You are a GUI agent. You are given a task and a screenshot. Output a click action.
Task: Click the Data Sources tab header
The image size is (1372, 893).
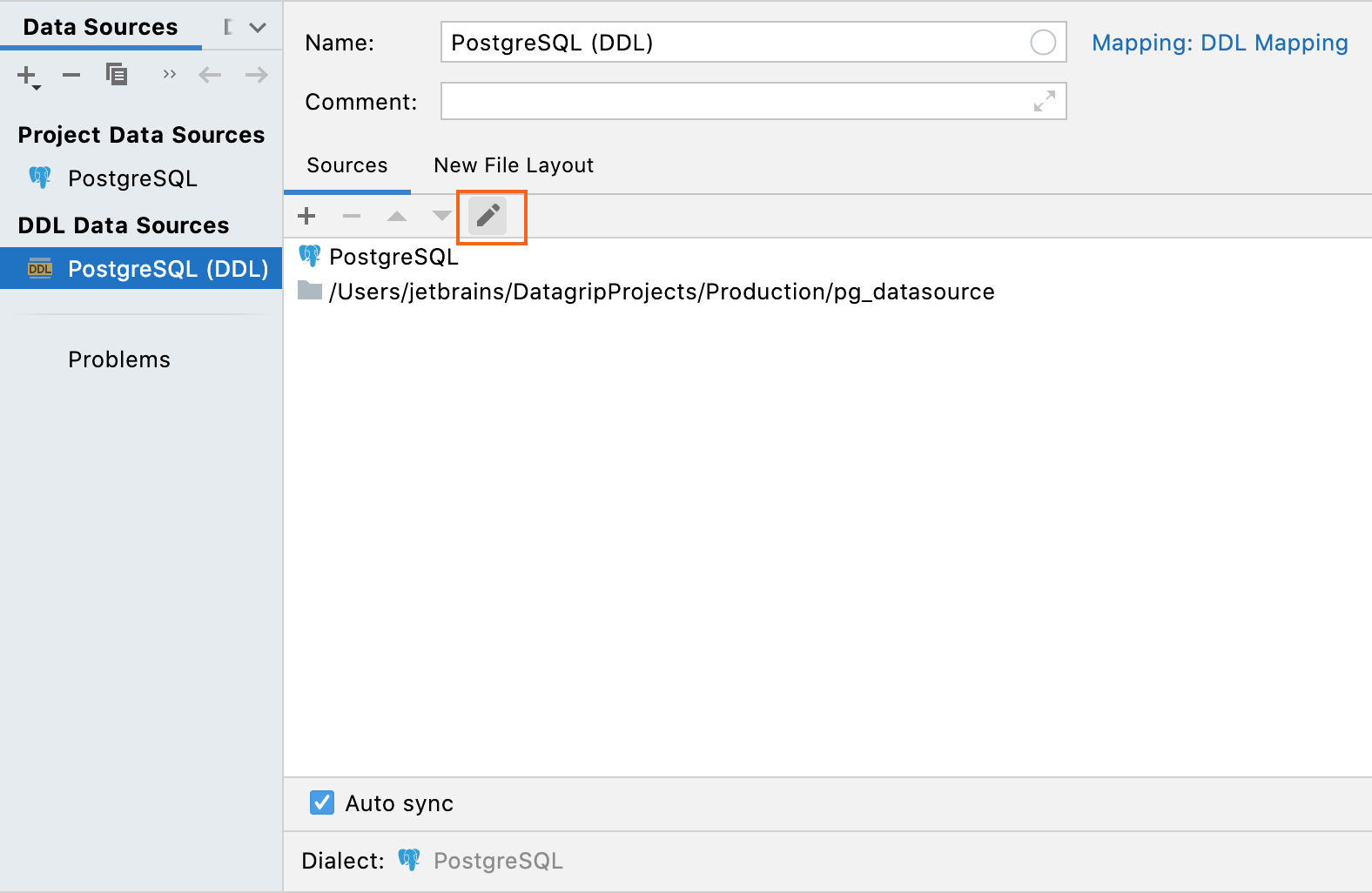(100, 27)
